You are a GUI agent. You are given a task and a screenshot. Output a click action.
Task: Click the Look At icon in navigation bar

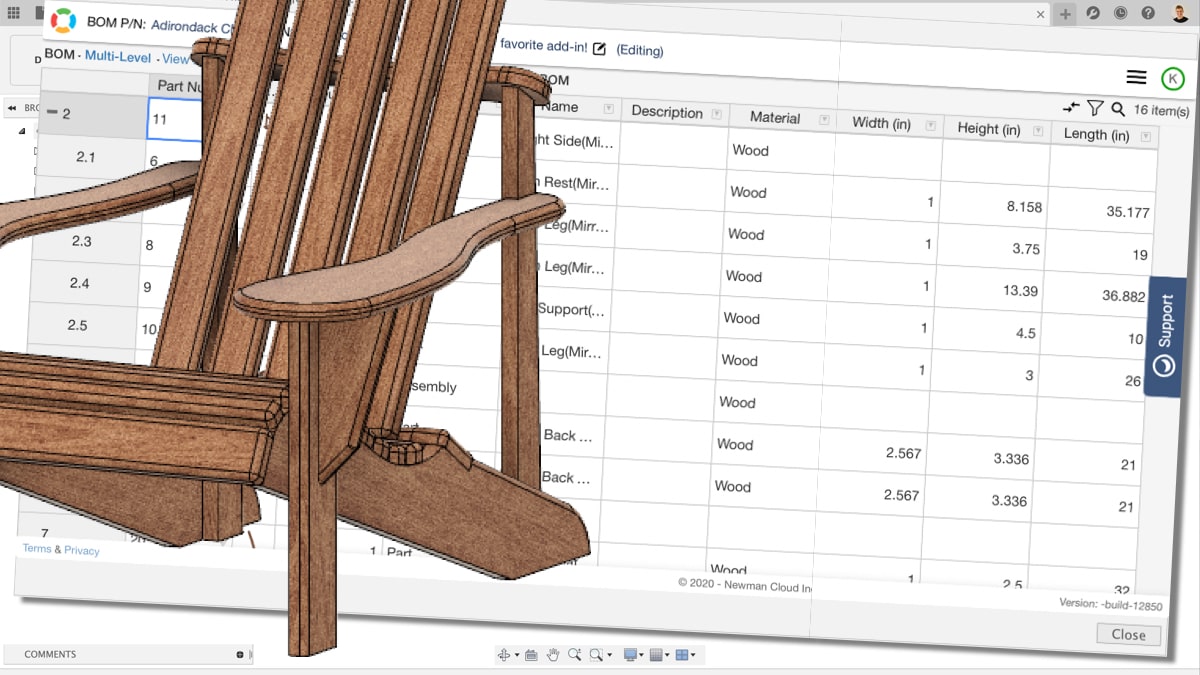point(531,655)
